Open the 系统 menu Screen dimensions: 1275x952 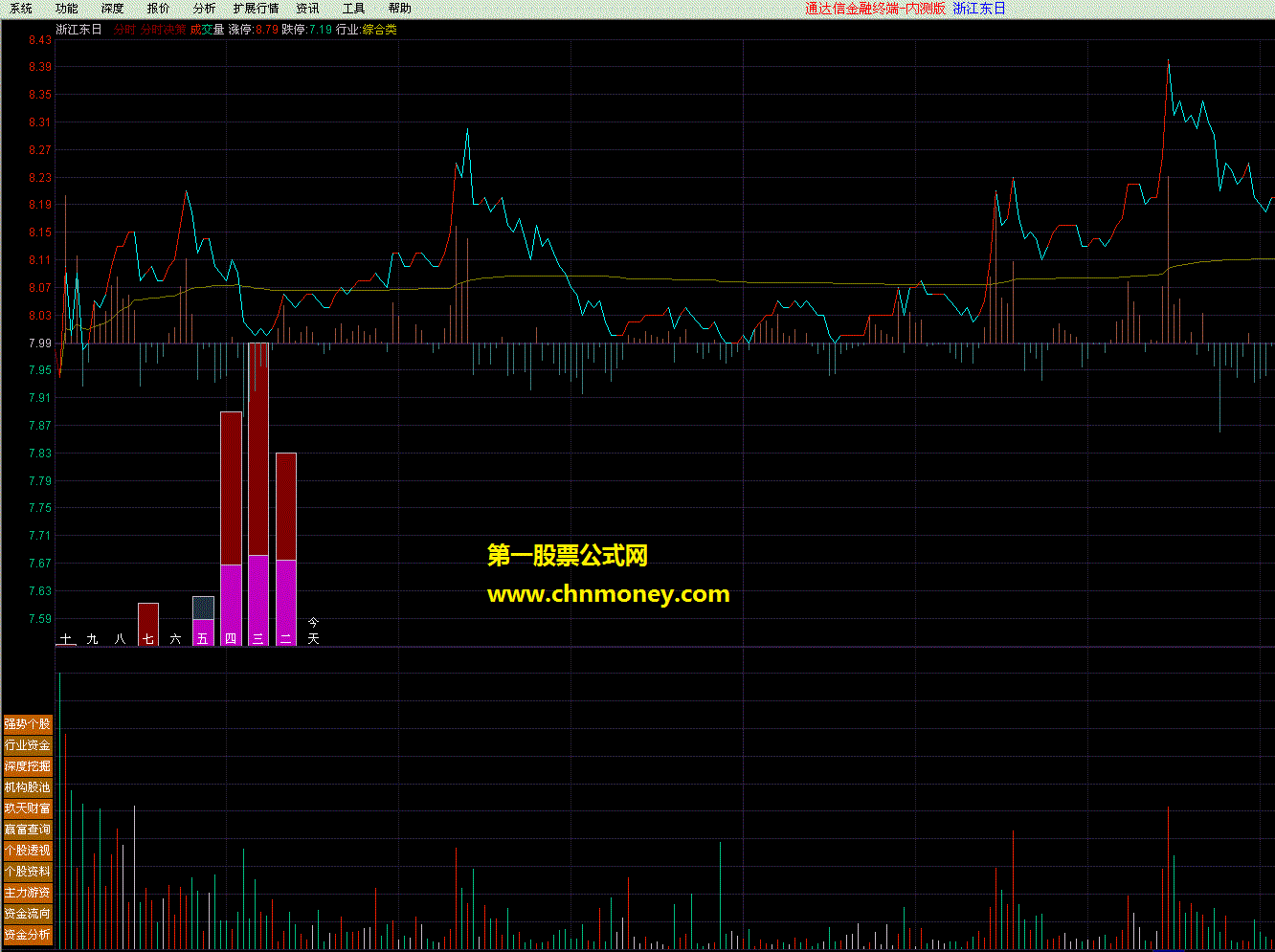tap(20, 9)
